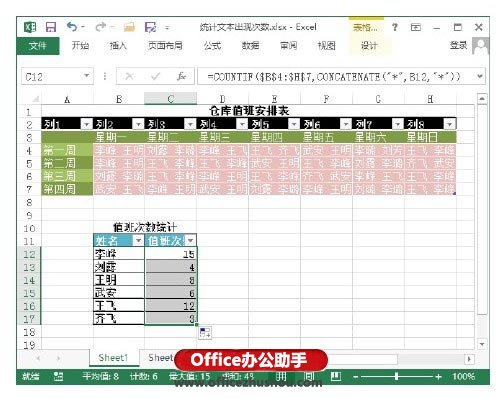The image size is (502, 398).
Task: Select the 星期三 header cell
Action: pos(222,137)
